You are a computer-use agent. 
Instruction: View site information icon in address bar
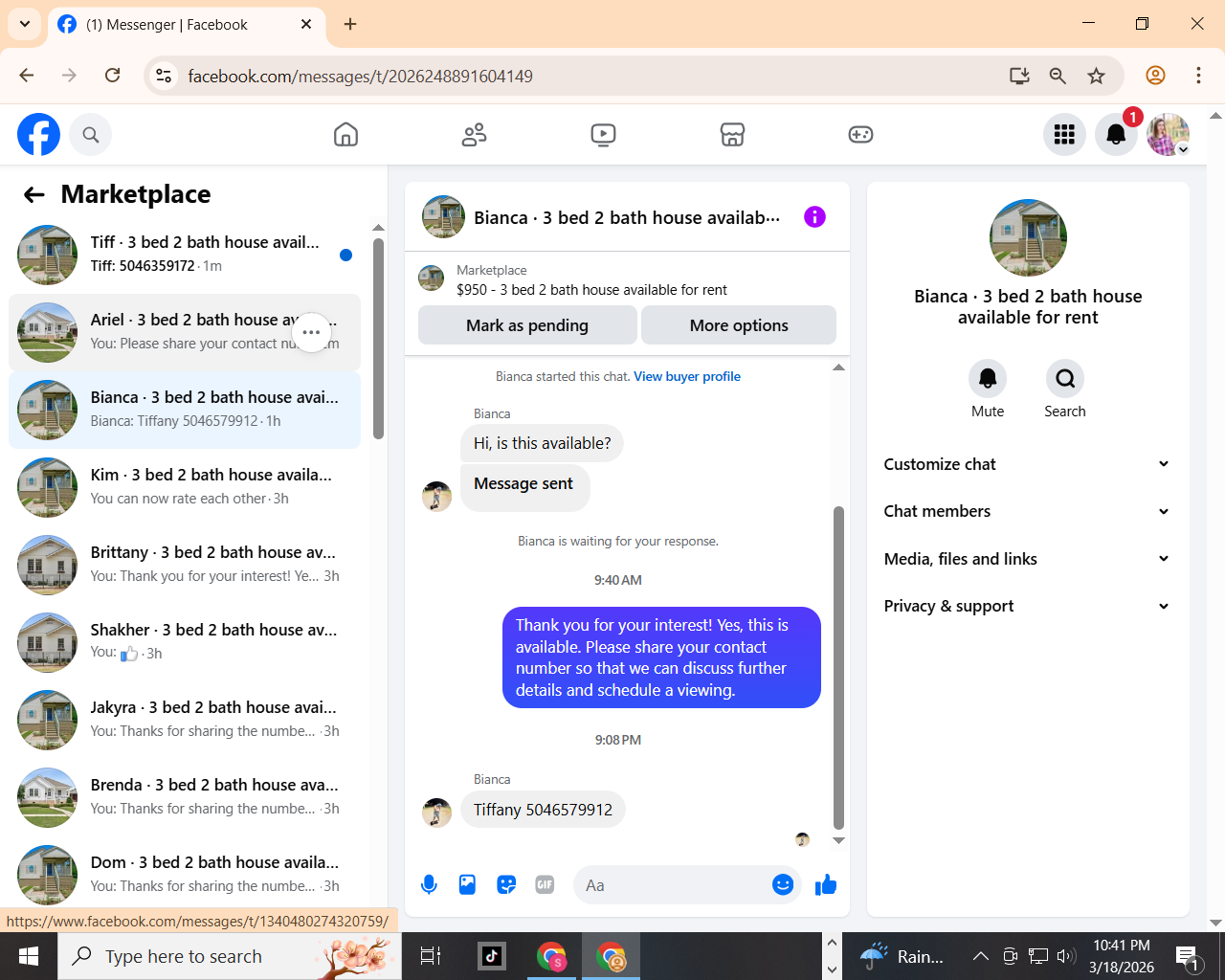[x=165, y=76]
